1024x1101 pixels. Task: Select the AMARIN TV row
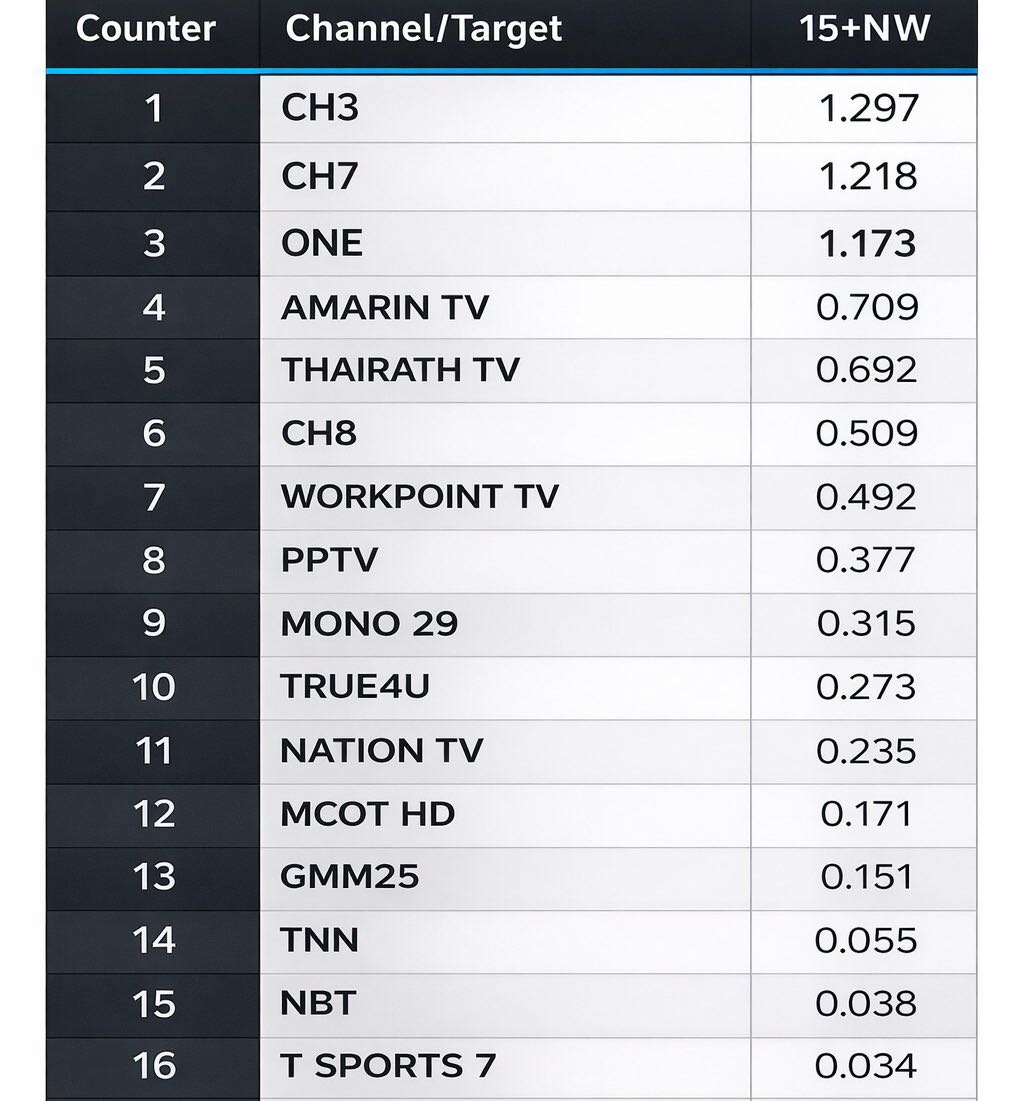click(x=385, y=307)
